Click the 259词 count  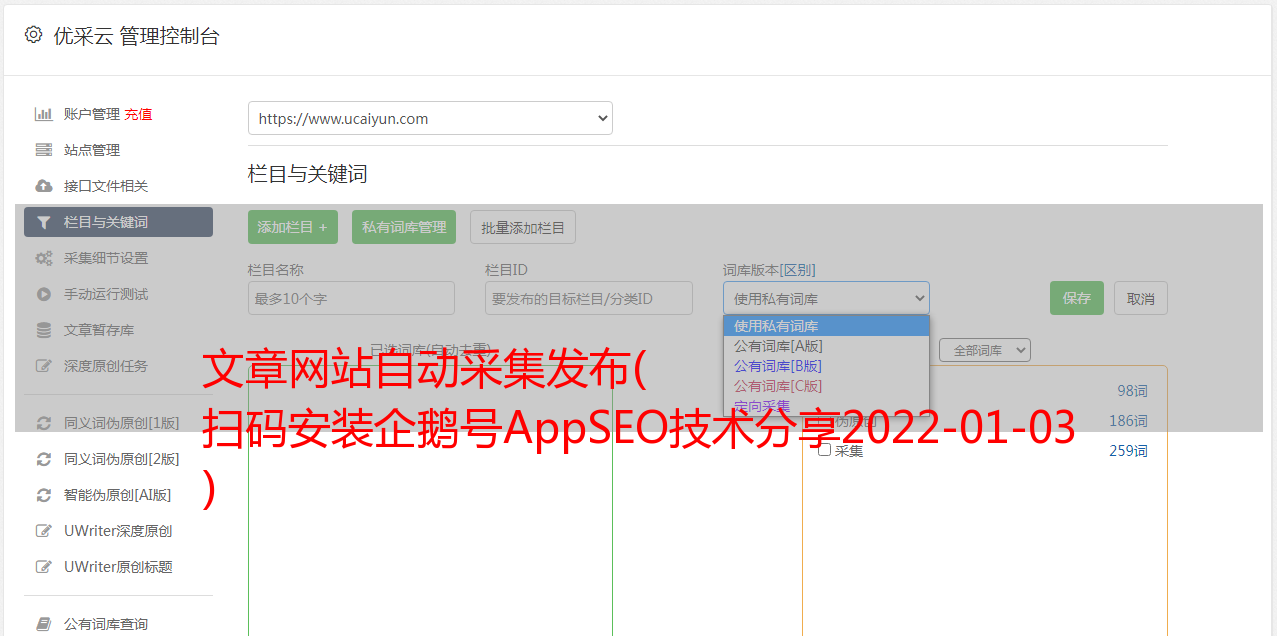[1128, 451]
